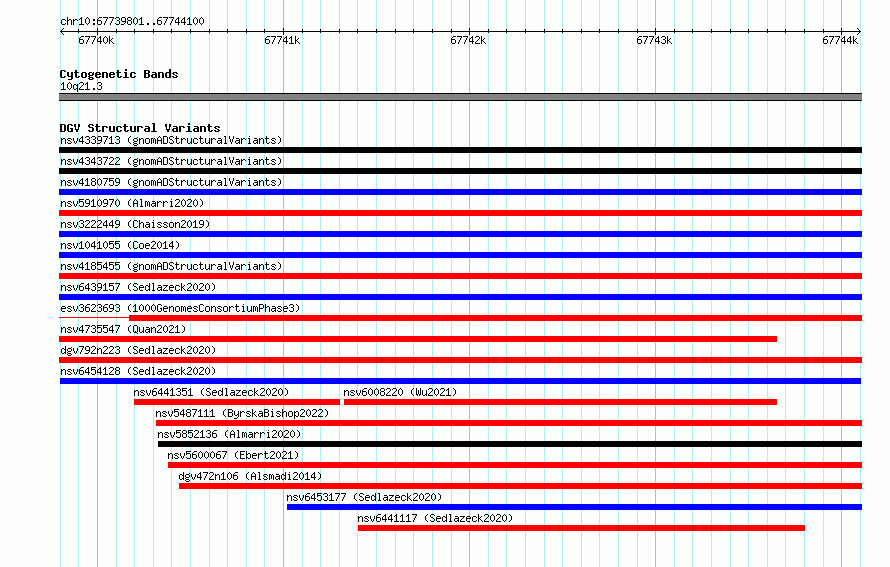This screenshot has width=890, height=567.
Task: Select the blue bar under nsv6453177
Action: [574, 507]
